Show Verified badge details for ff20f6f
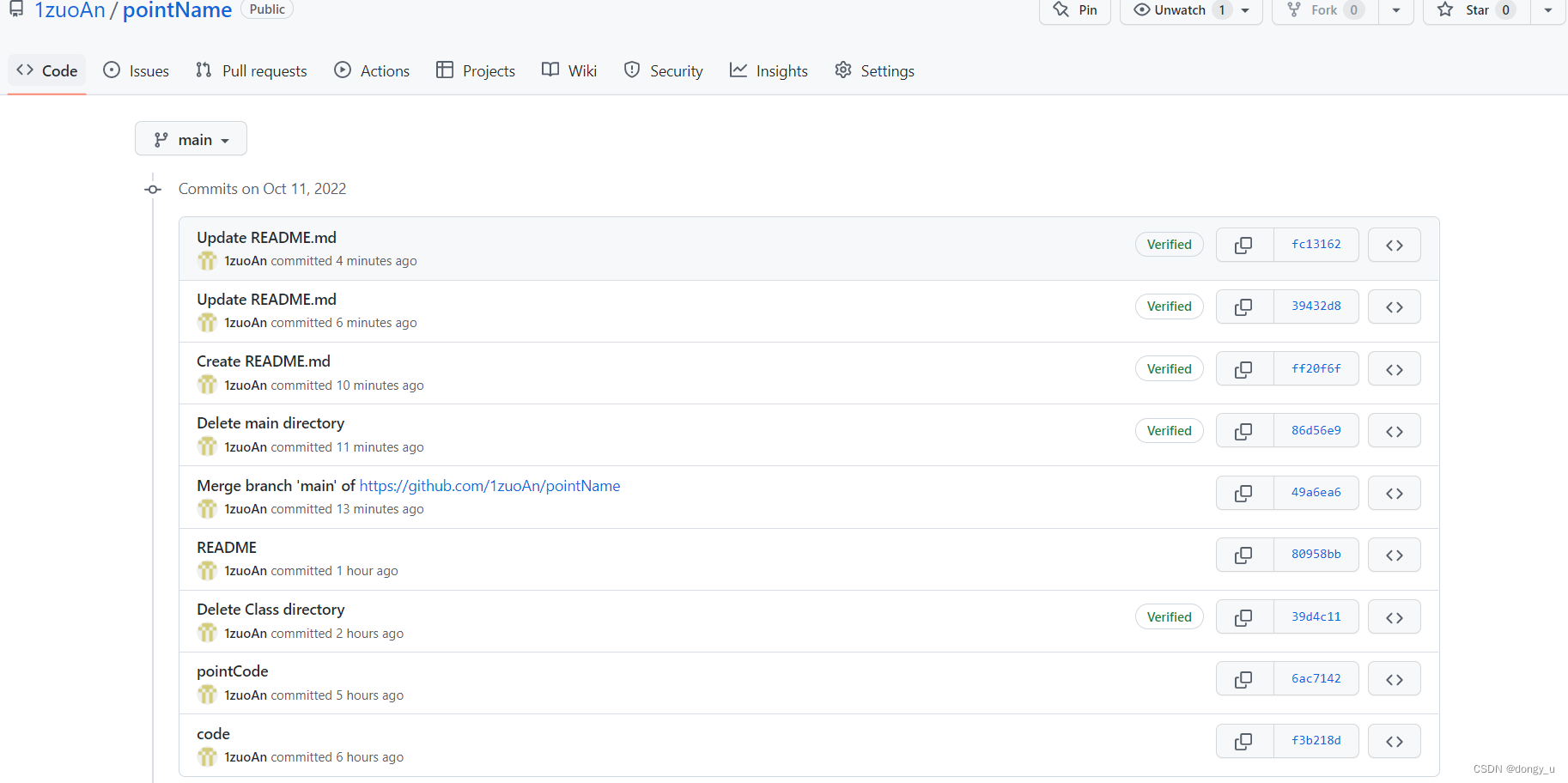Screen dimensions: 1568x783 [1170, 369]
